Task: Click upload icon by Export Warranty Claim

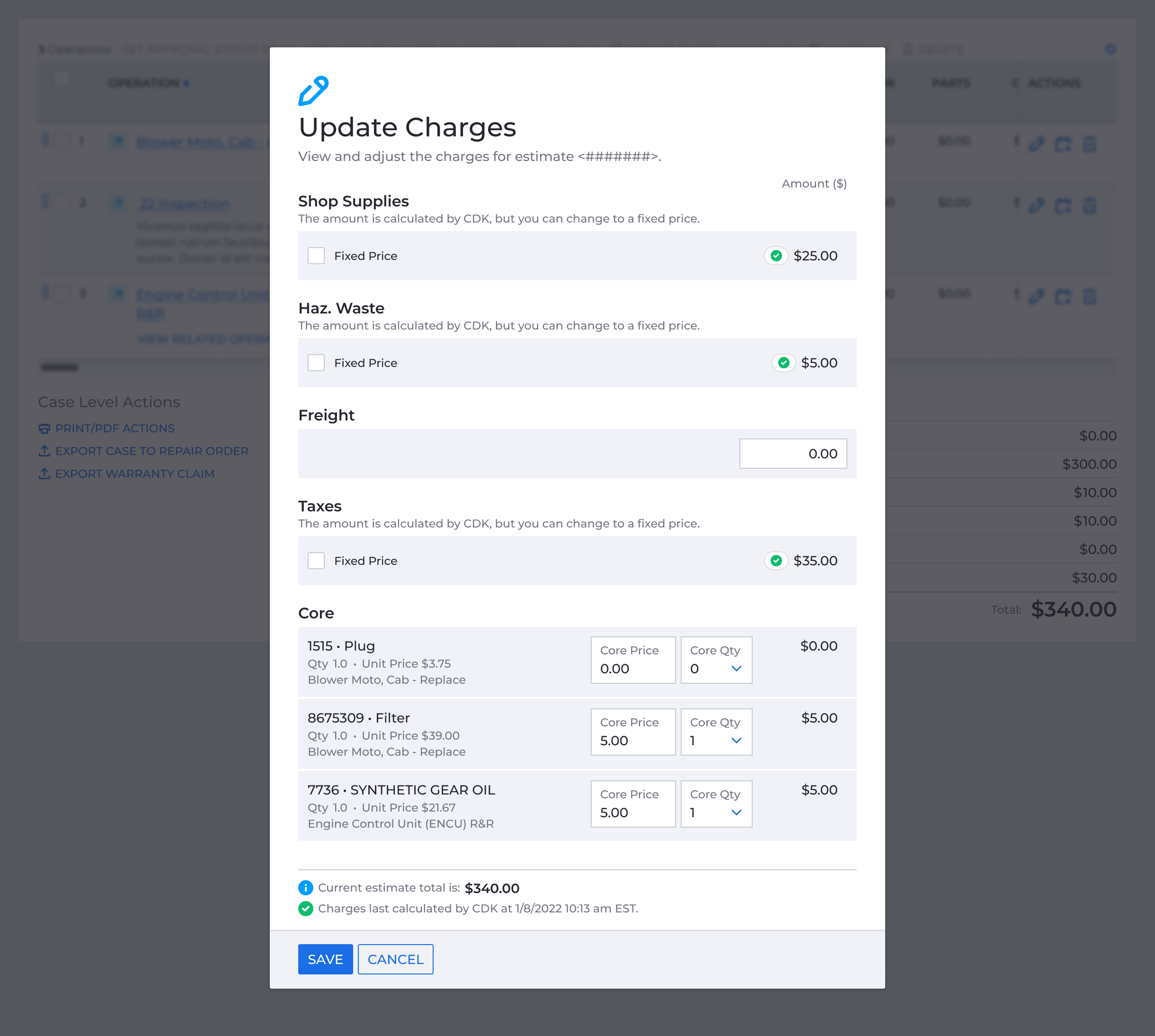Action: tap(44, 473)
